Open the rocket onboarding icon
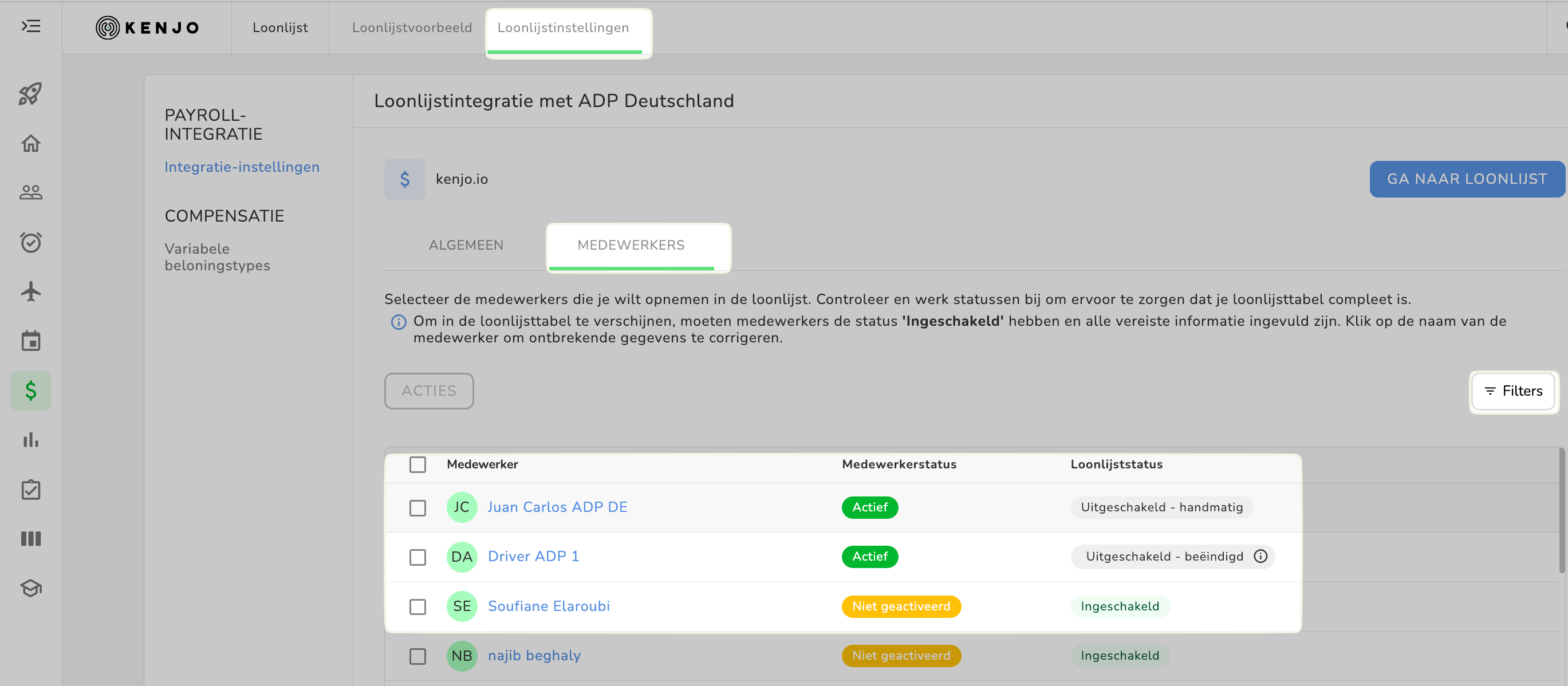Image resolution: width=1568 pixels, height=686 pixels. pos(30,94)
